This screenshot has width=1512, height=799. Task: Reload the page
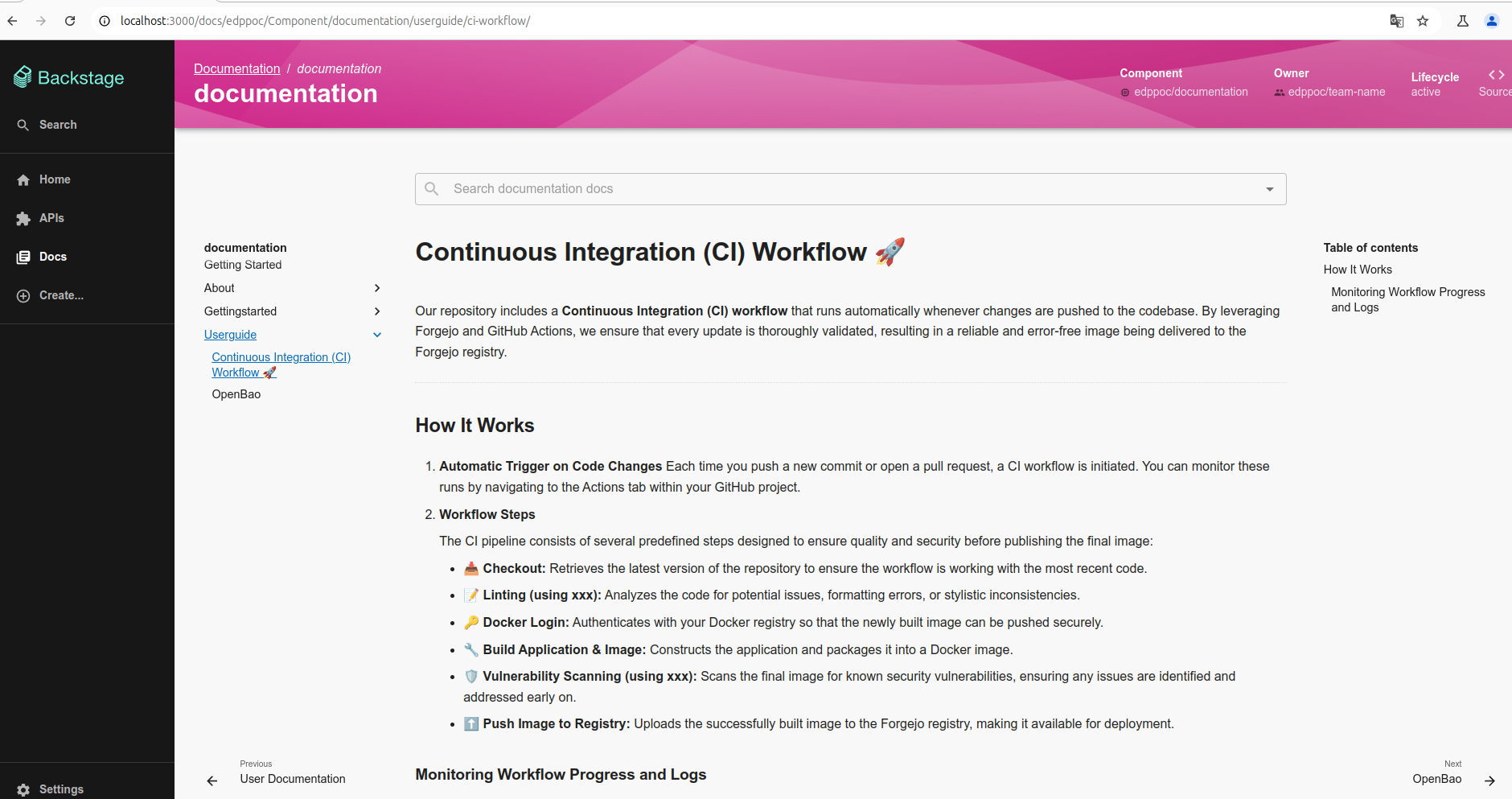click(x=70, y=21)
